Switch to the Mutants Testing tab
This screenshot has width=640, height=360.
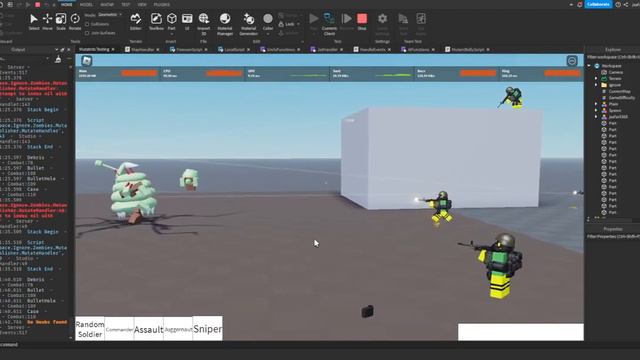tap(94, 49)
